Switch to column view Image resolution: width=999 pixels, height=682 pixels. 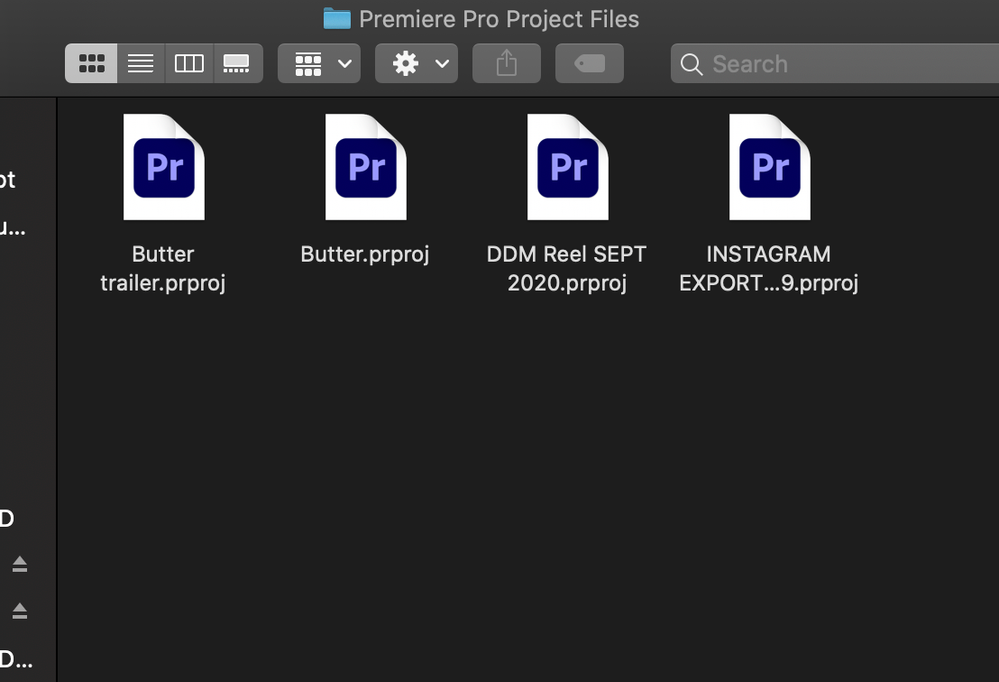[x=188, y=63]
